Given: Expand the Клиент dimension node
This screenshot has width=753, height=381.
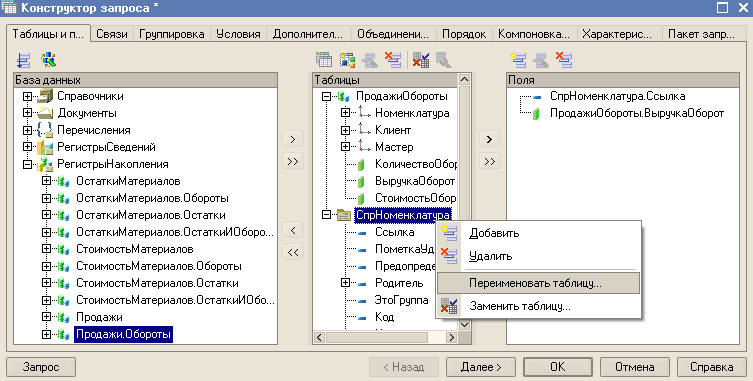Looking at the screenshot, I should 345,130.
